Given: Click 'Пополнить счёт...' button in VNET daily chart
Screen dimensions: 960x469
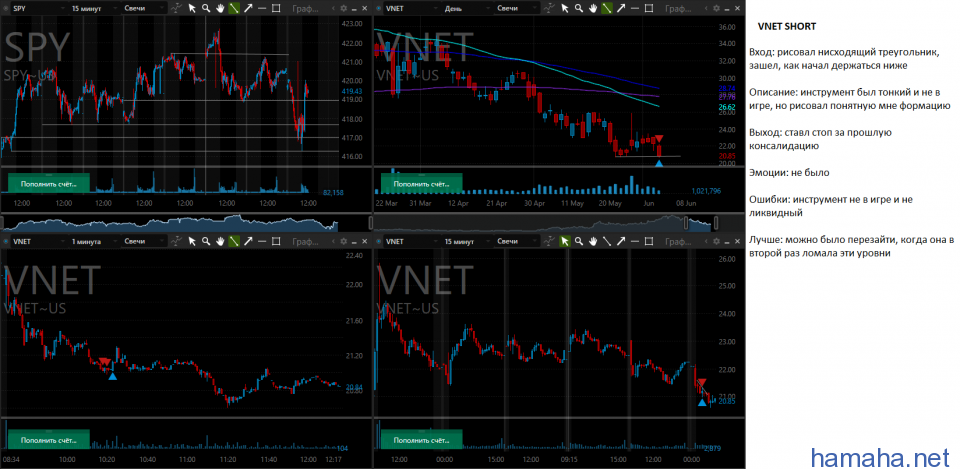Looking at the screenshot, I should [422, 183].
